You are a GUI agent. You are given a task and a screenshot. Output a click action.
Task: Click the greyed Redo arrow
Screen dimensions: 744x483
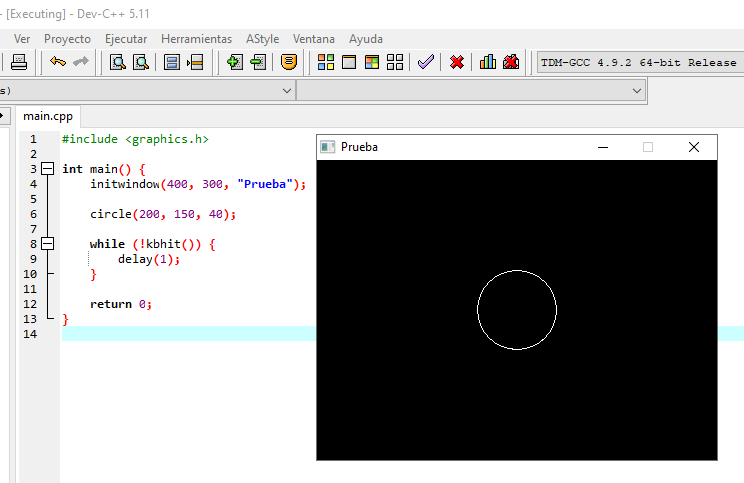click(x=81, y=62)
